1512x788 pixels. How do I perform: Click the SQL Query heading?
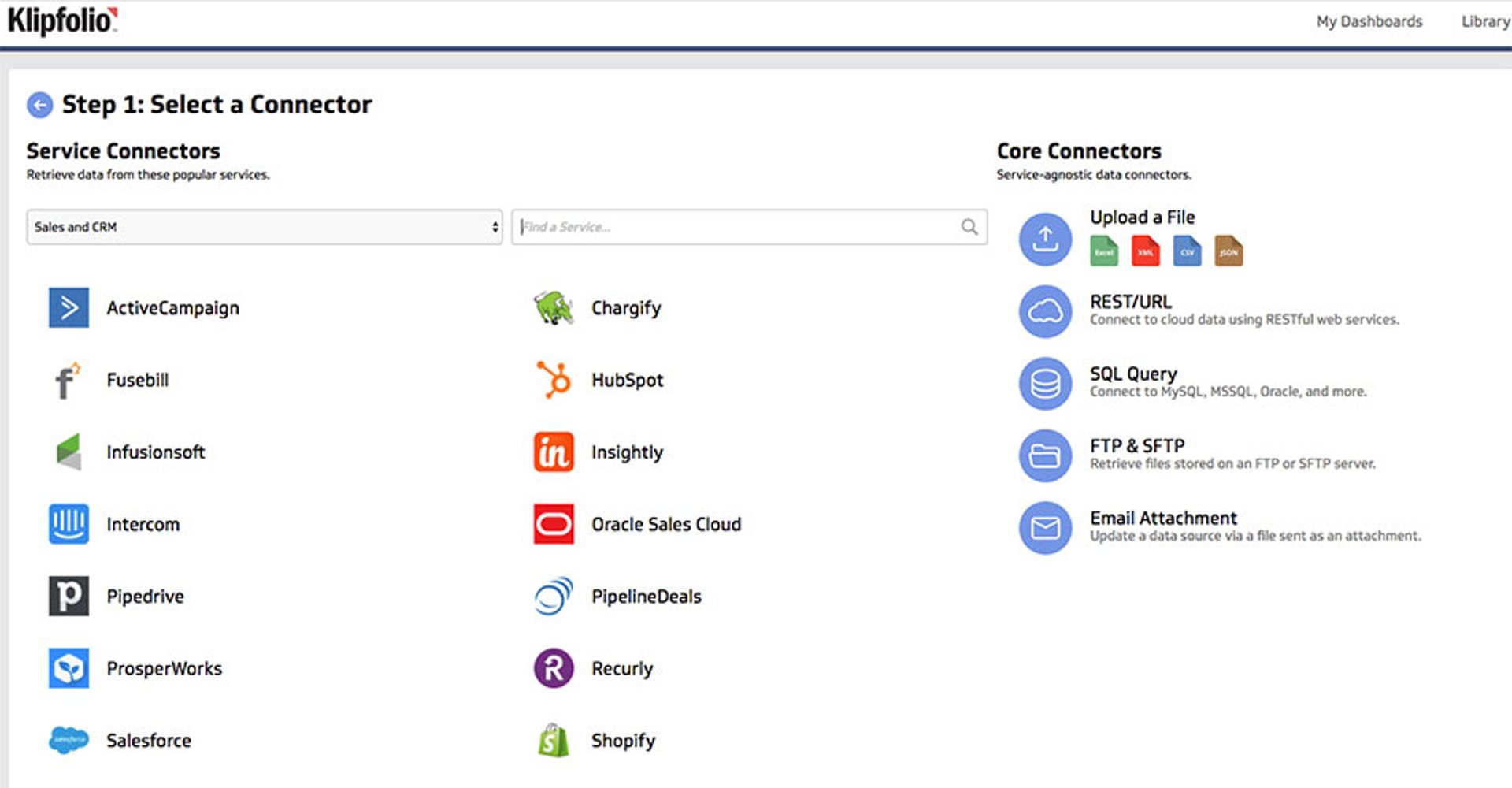click(x=1133, y=374)
